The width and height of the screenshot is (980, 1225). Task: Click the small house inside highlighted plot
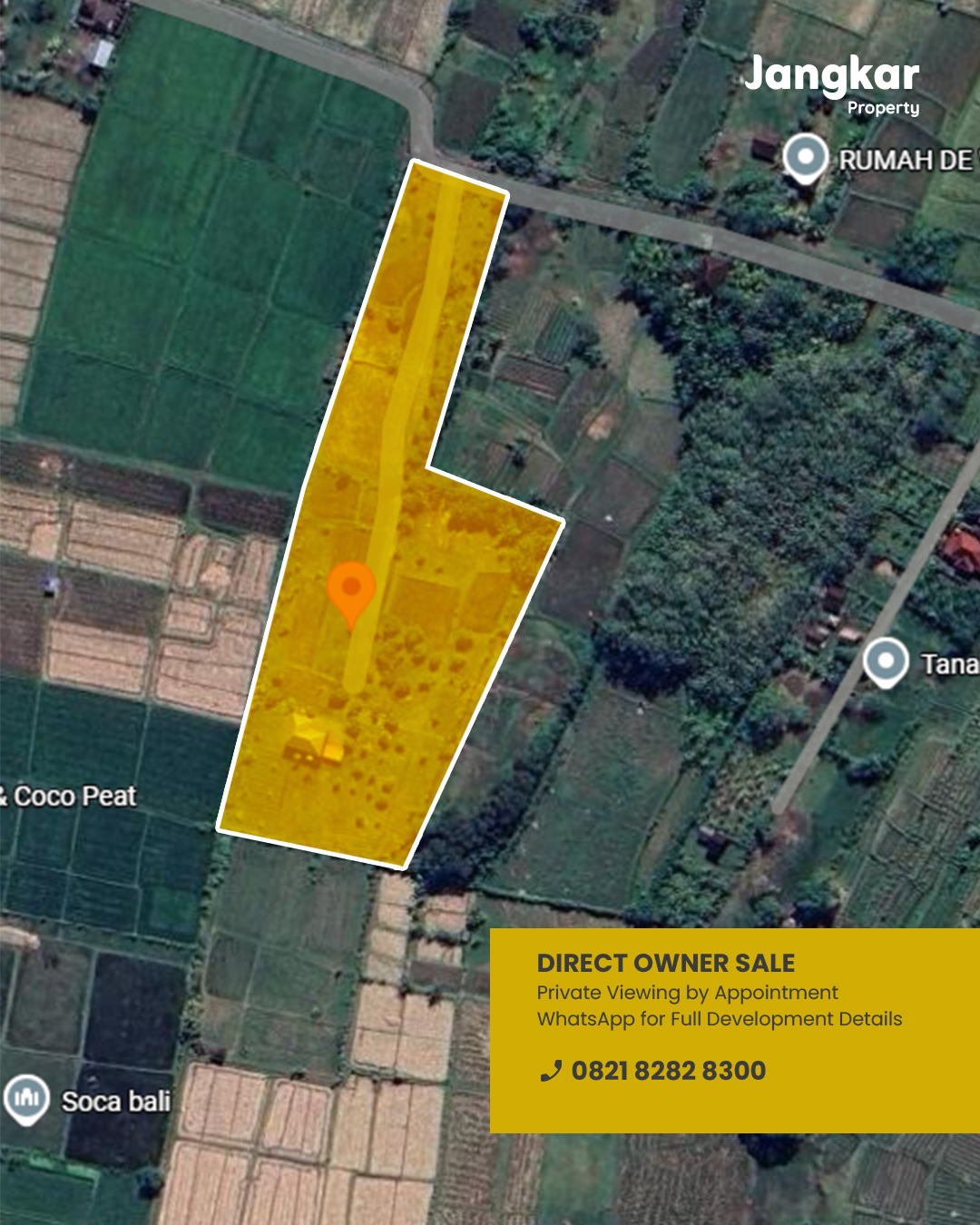pyautogui.click(x=314, y=739)
